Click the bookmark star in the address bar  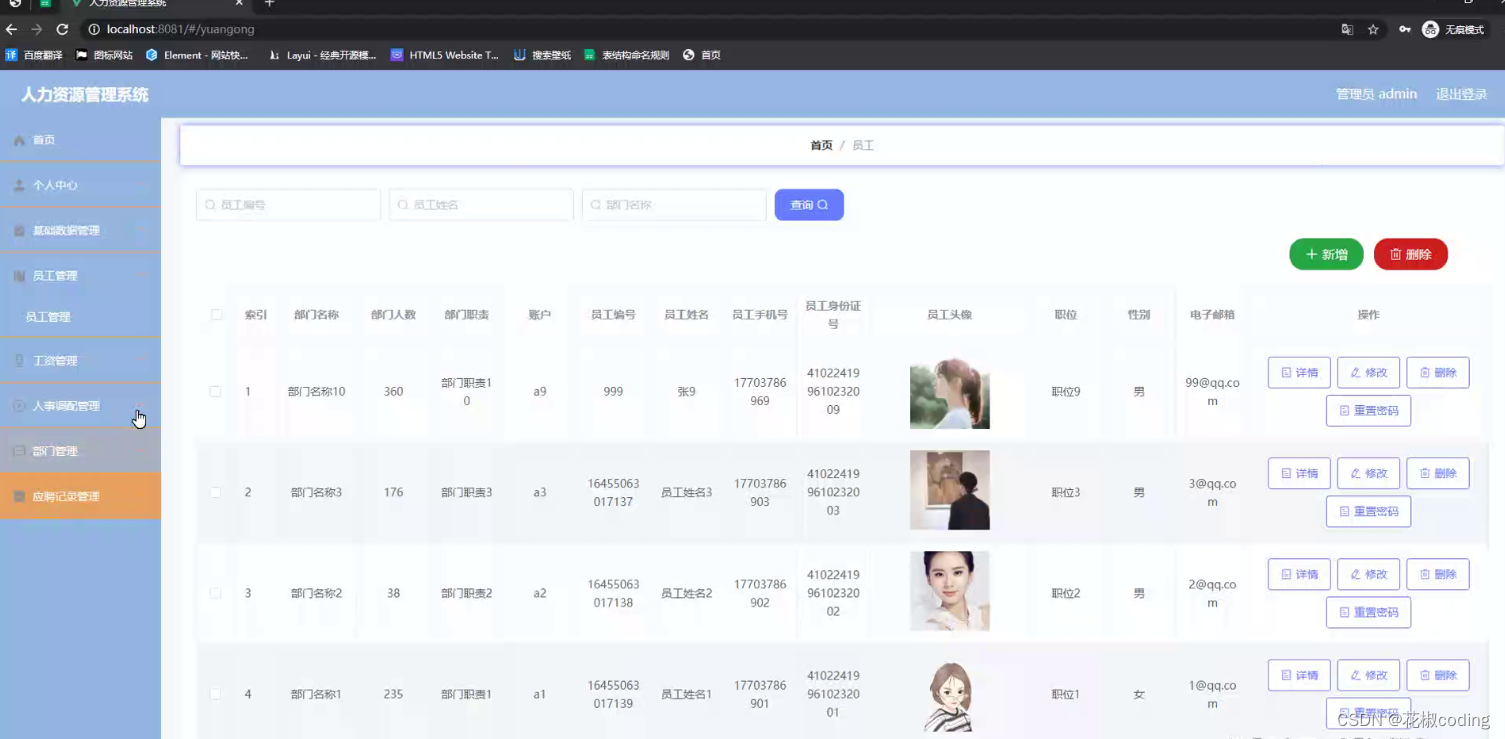click(x=1373, y=30)
